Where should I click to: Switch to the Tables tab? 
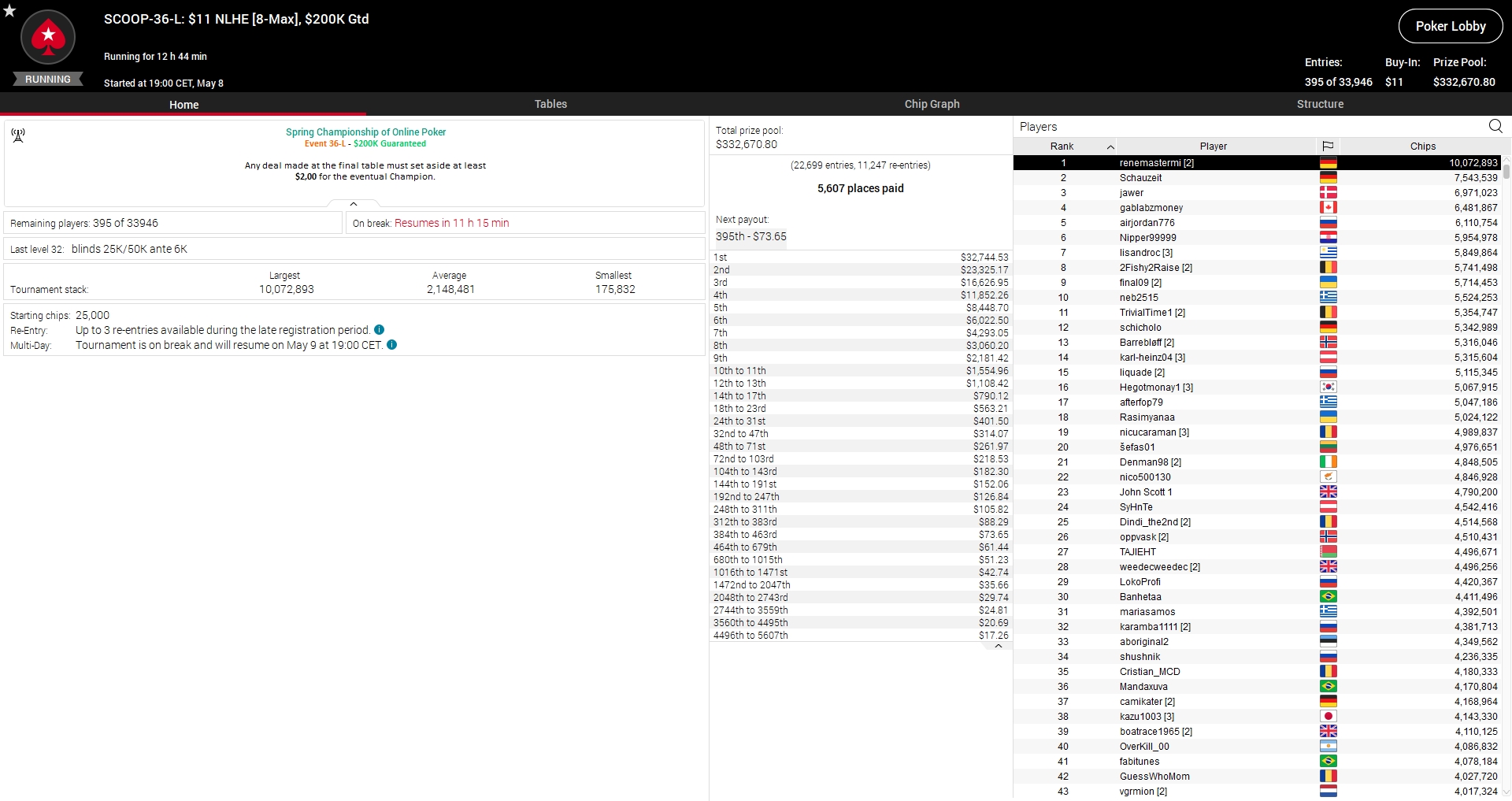click(550, 104)
